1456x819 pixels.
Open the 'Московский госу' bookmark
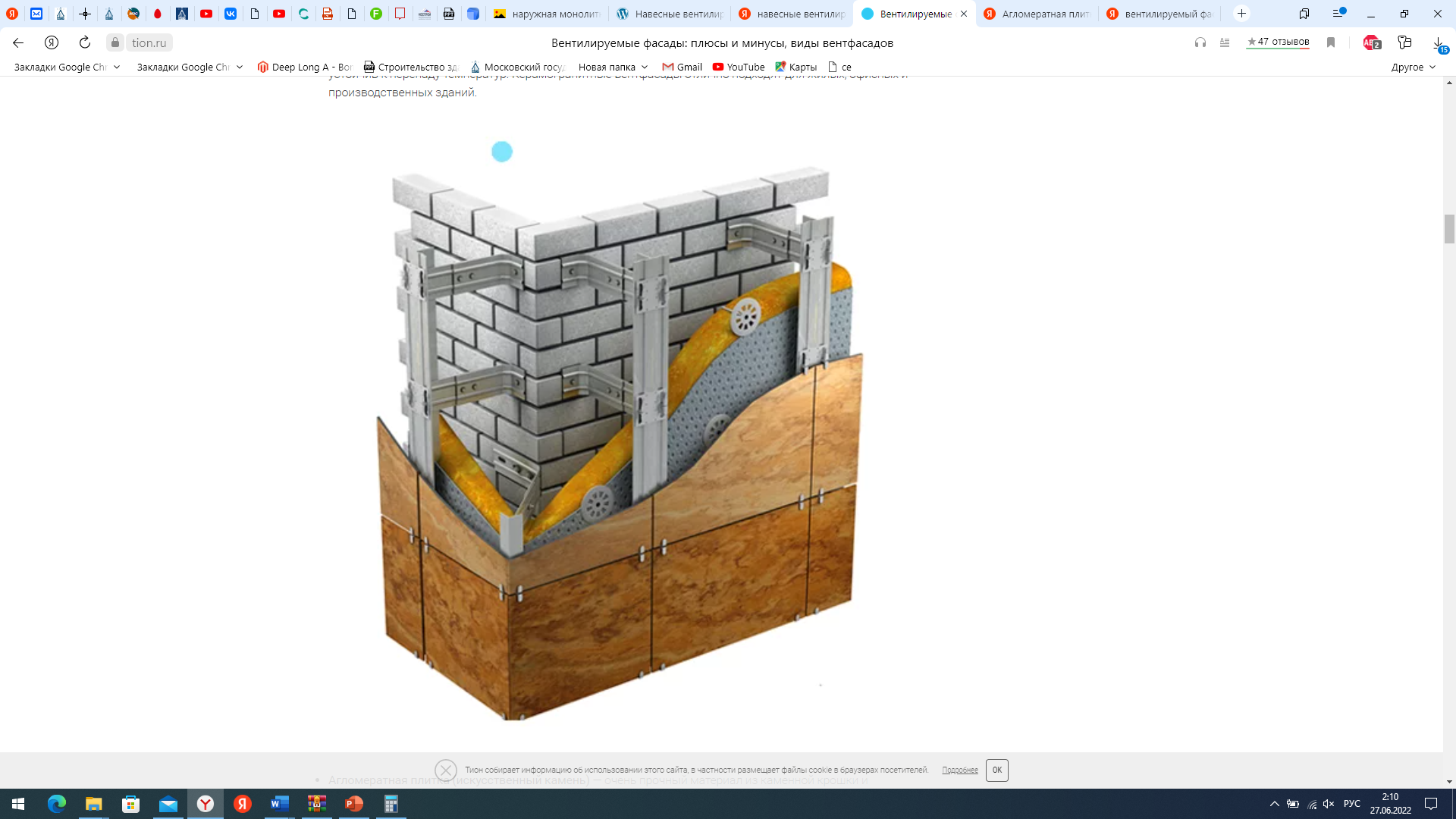(517, 67)
